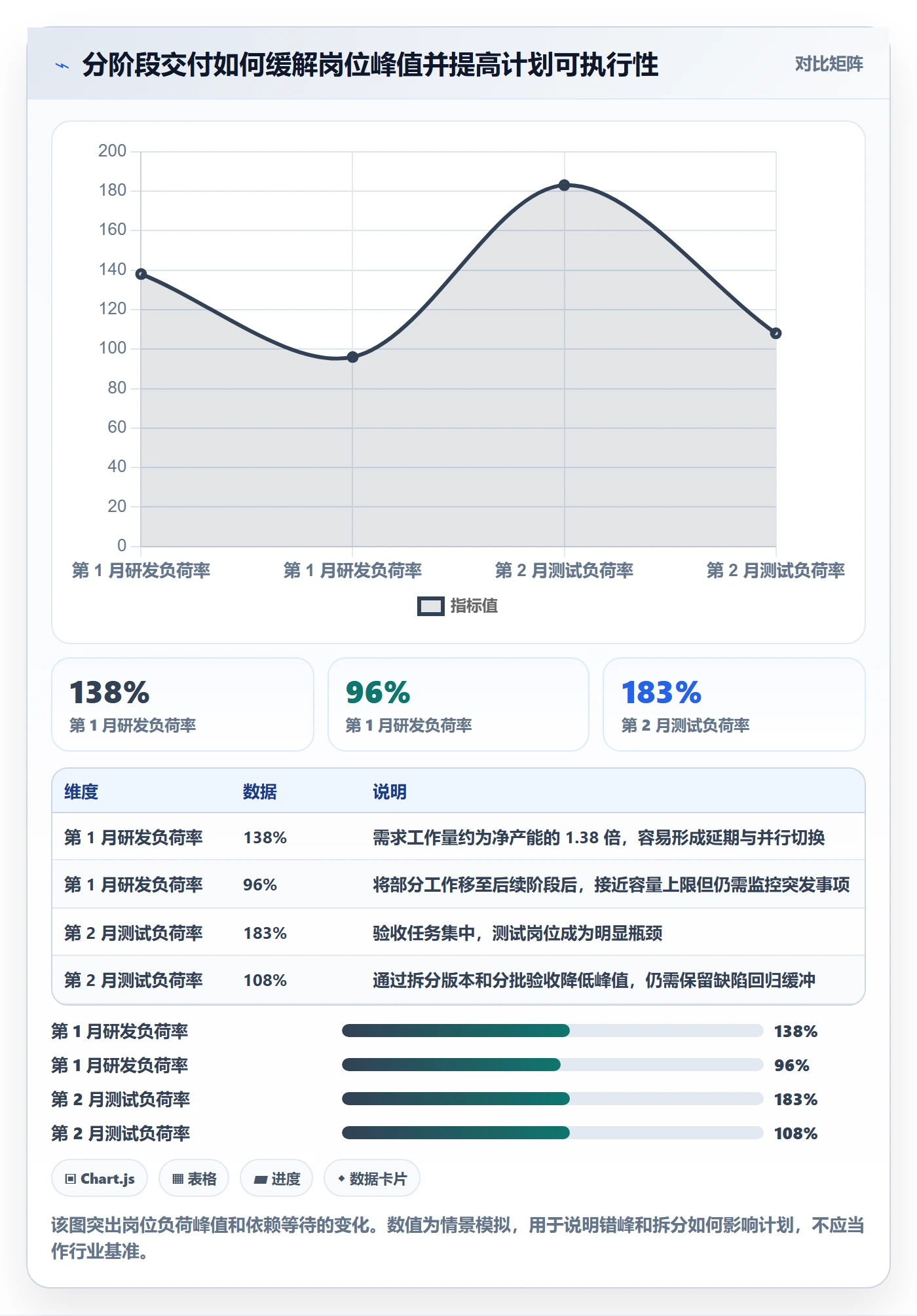
Task: Click the progress bar labeled 138%
Action: (553, 1031)
